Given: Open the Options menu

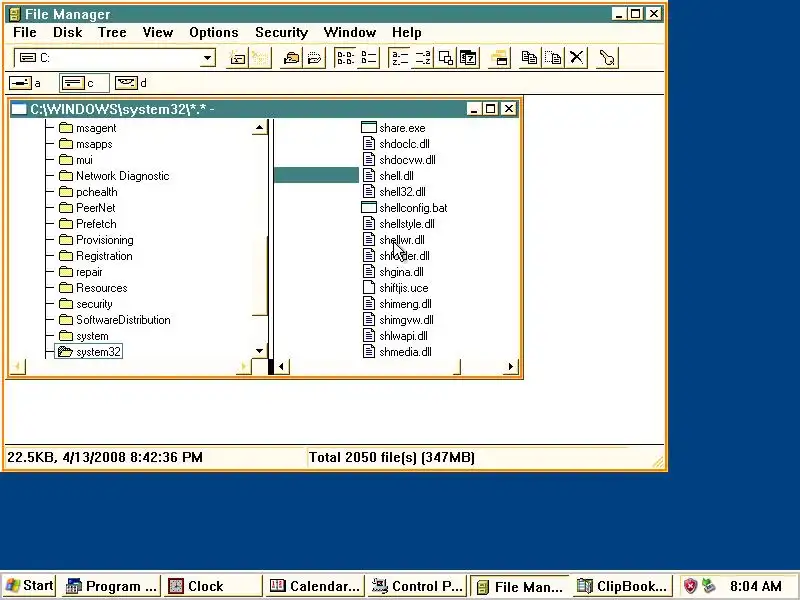Looking at the screenshot, I should [214, 33].
